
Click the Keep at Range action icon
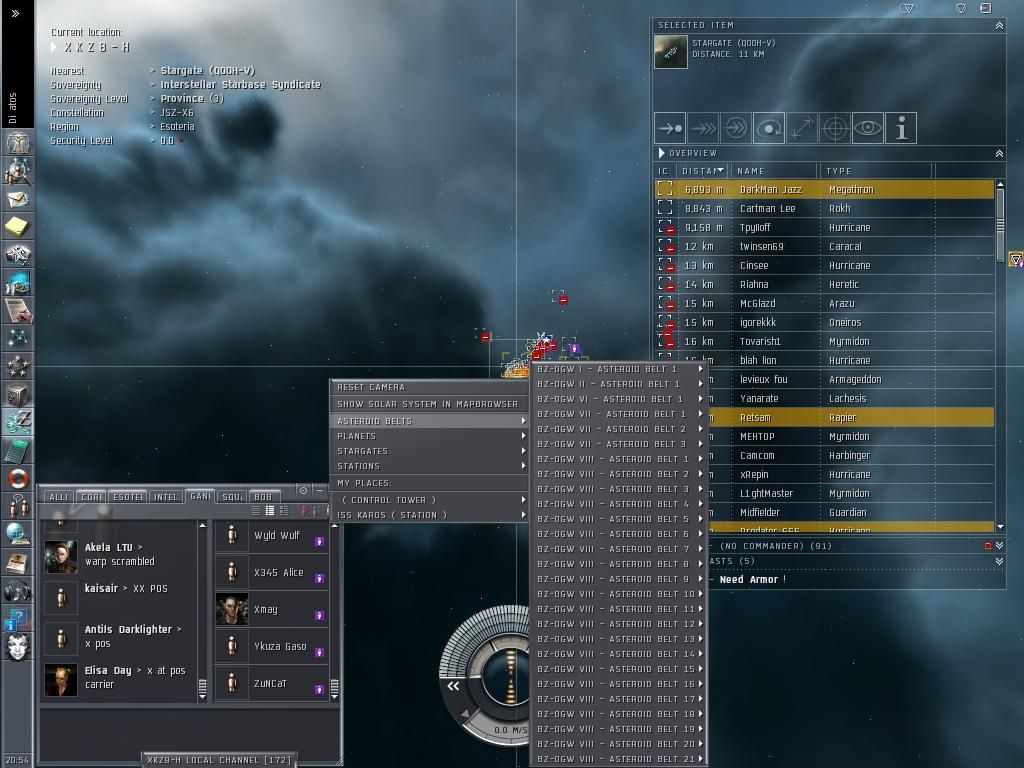pyautogui.click(x=802, y=128)
